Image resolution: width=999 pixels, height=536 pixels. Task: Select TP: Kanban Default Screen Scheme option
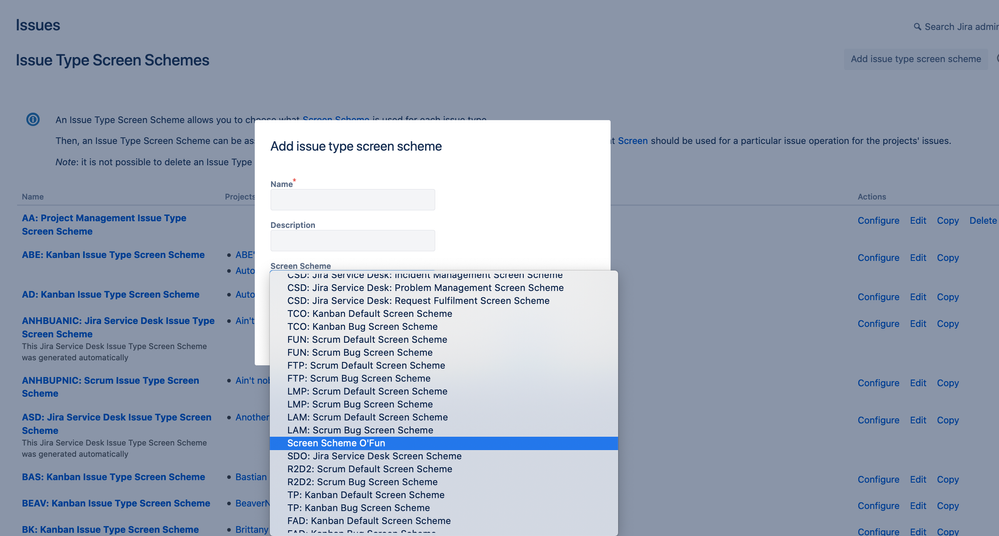[x=443, y=495]
